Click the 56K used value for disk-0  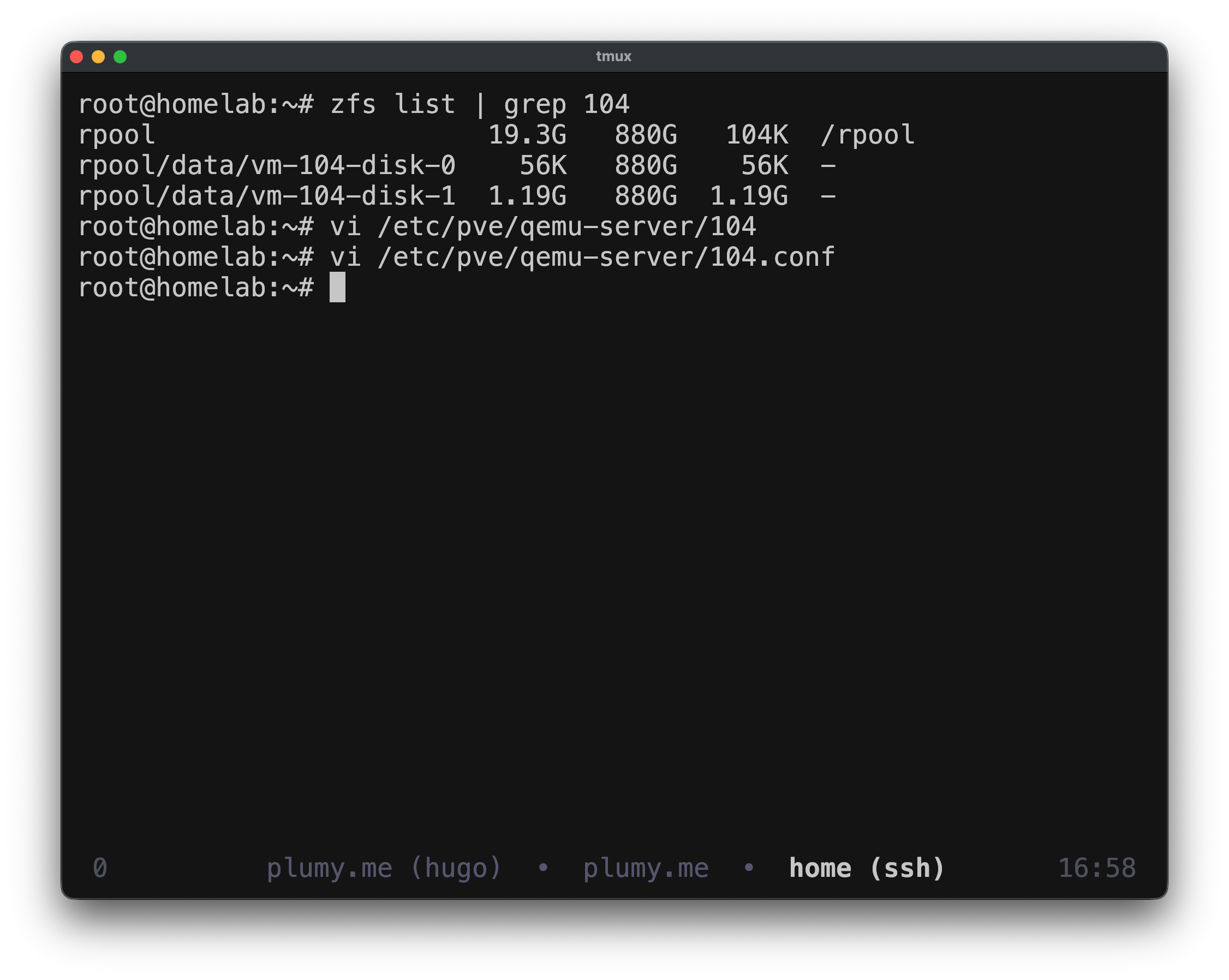[542, 166]
